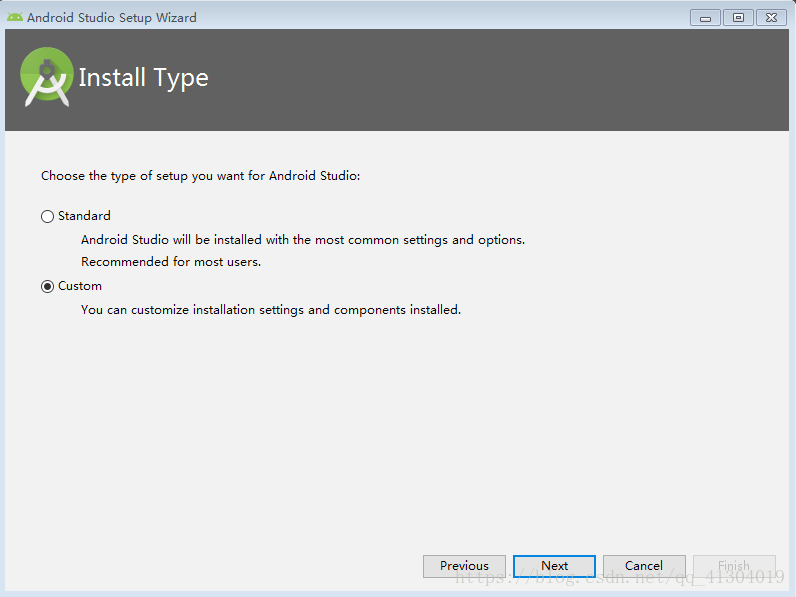Click the 'Install Type' heading text
This screenshot has width=796, height=597.
click(144, 78)
